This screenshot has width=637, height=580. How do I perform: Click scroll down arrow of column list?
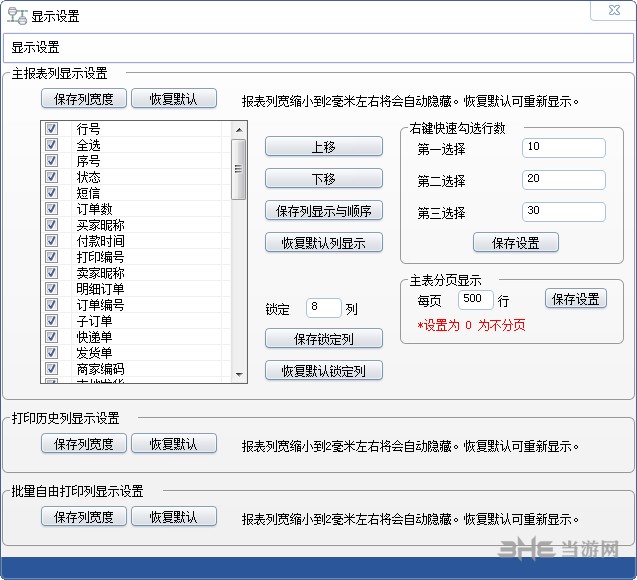(x=239, y=374)
